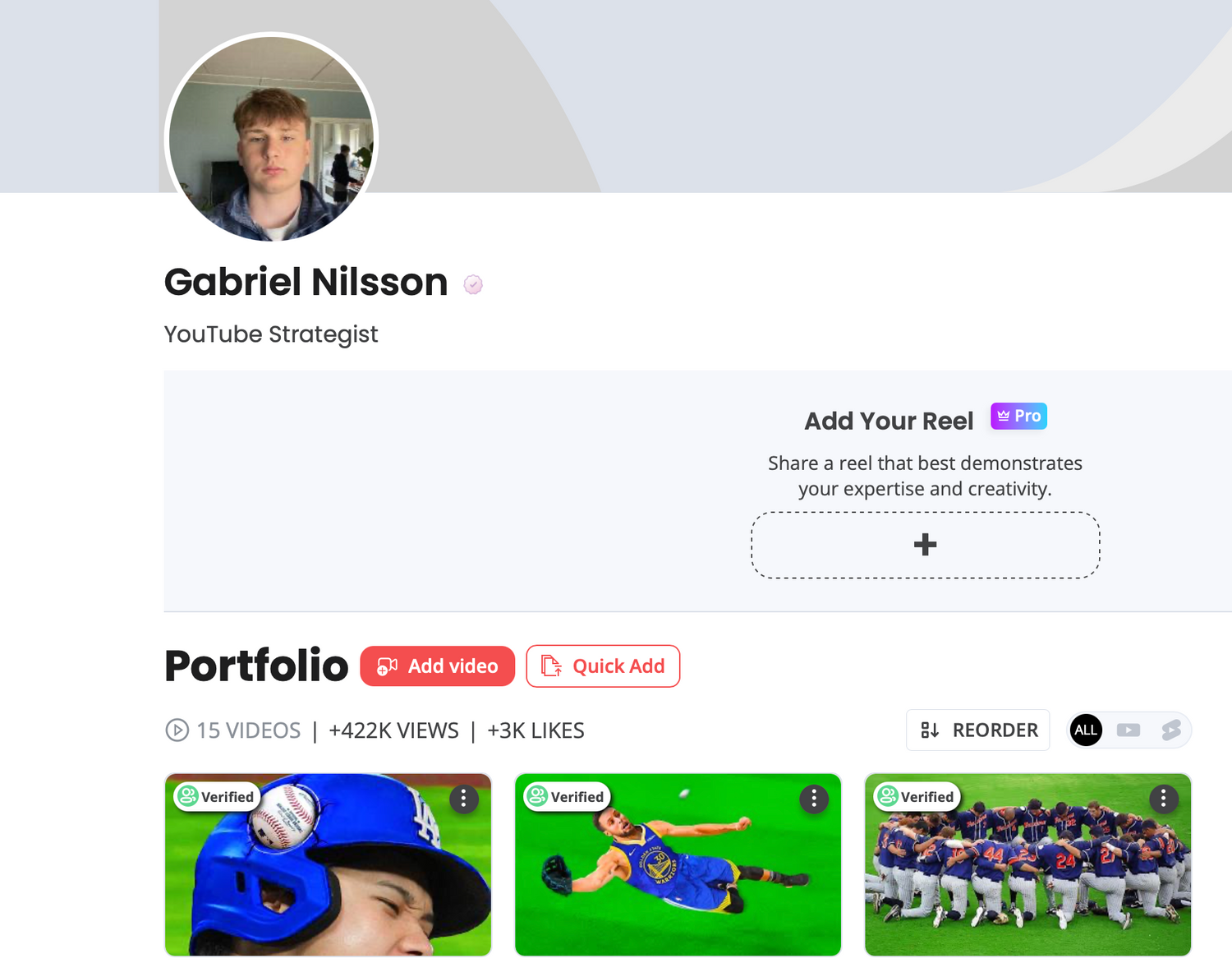Open the three-dot menu on the Warriors player video

pos(814,799)
